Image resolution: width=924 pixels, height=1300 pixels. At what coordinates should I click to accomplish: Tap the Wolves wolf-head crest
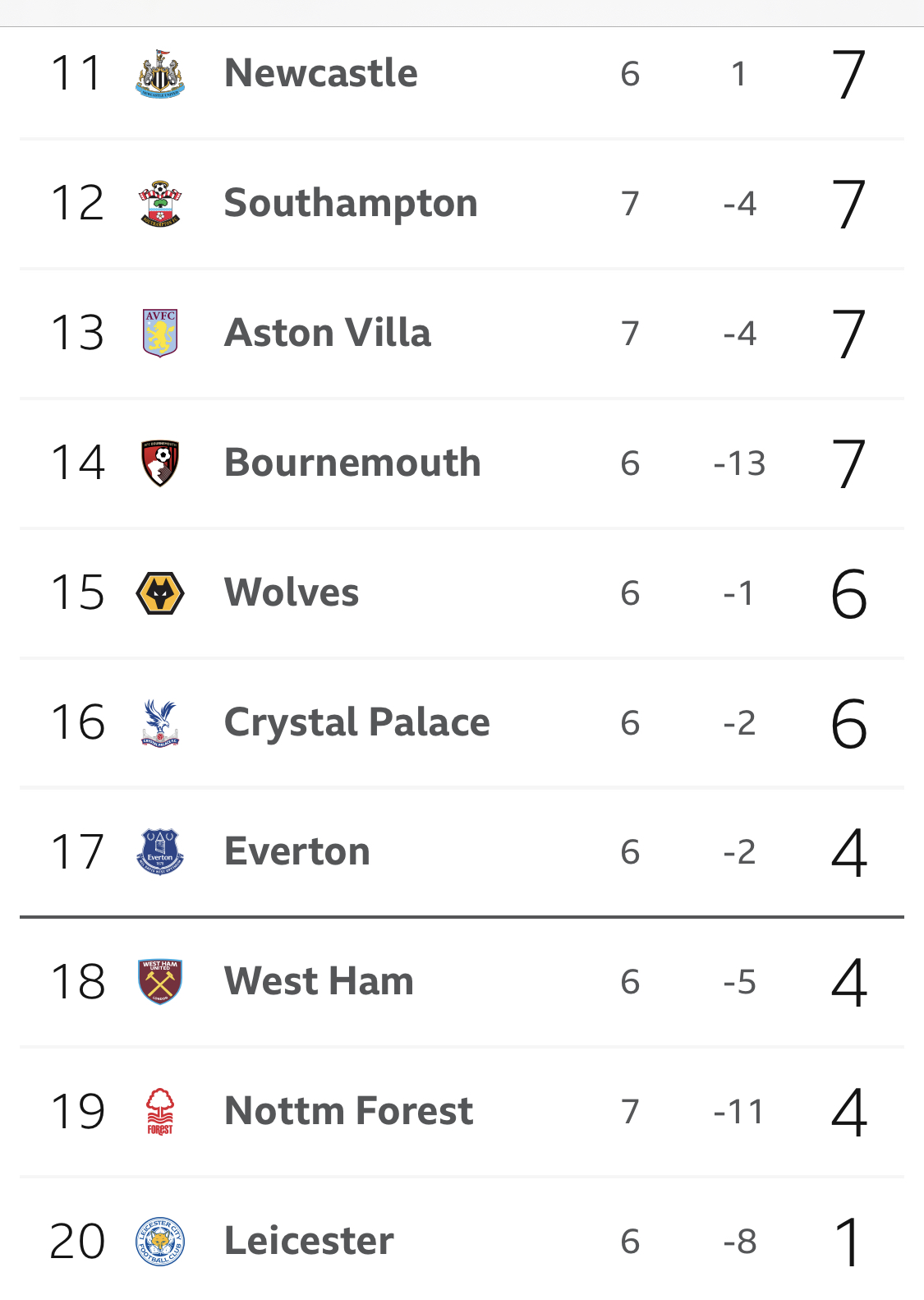(160, 592)
